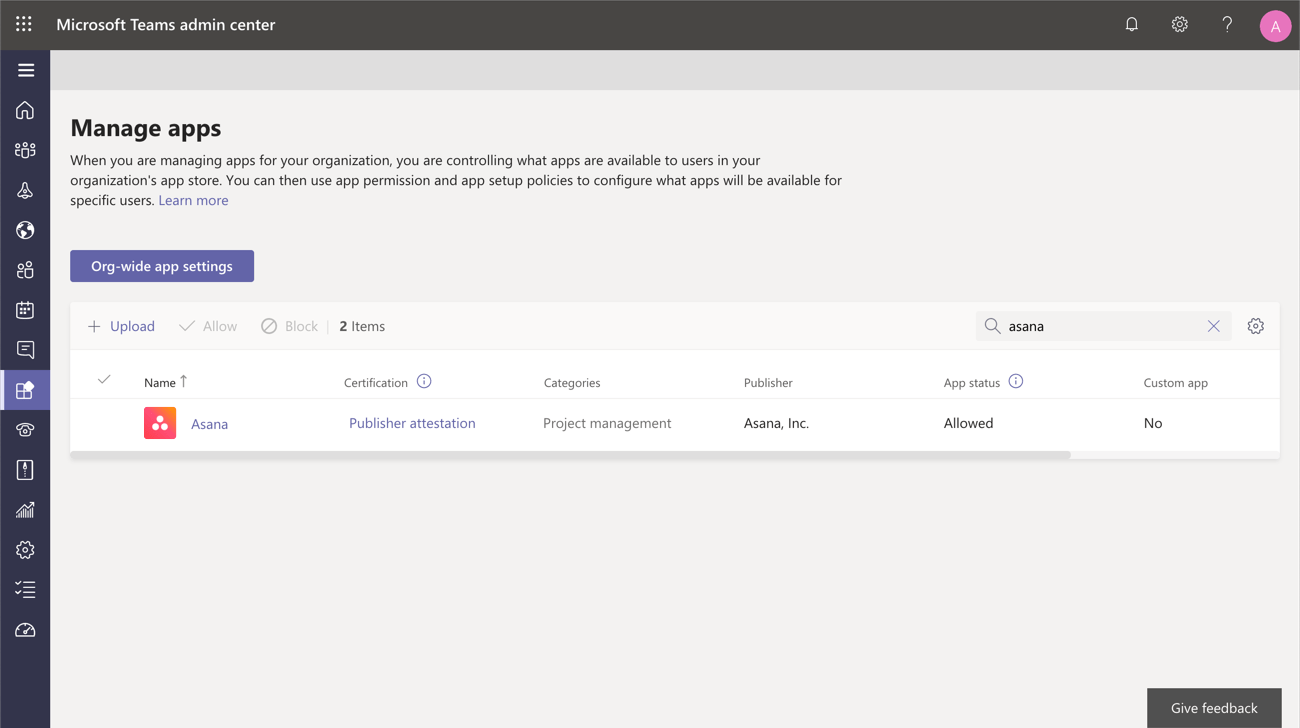This screenshot has width=1300, height=728.
Task: Open the Policy packages icon
Action: click(25, 470)
